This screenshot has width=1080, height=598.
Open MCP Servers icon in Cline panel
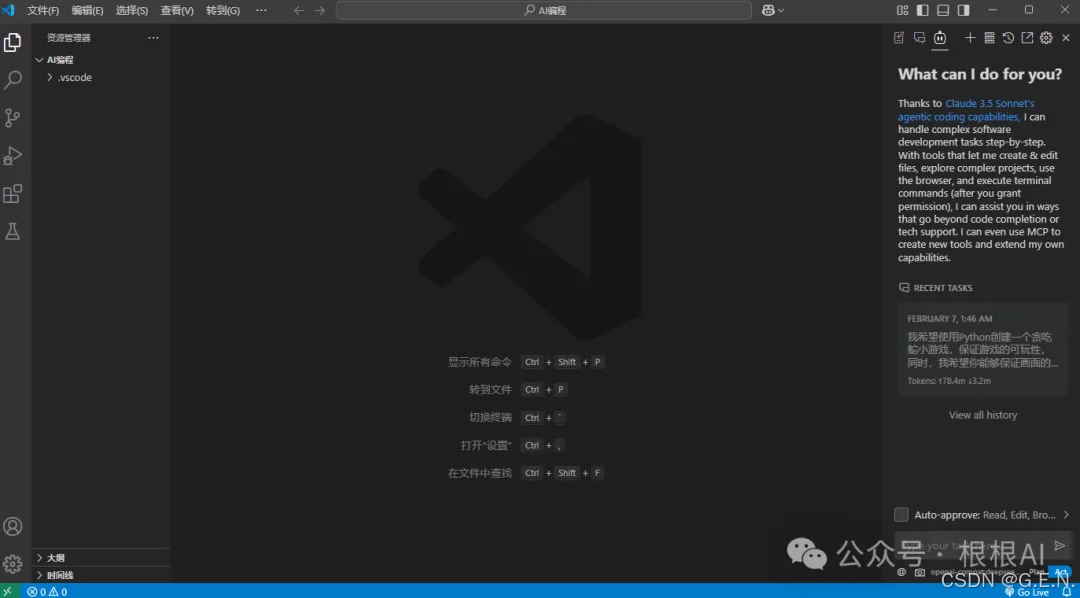(x=989, y=38)
